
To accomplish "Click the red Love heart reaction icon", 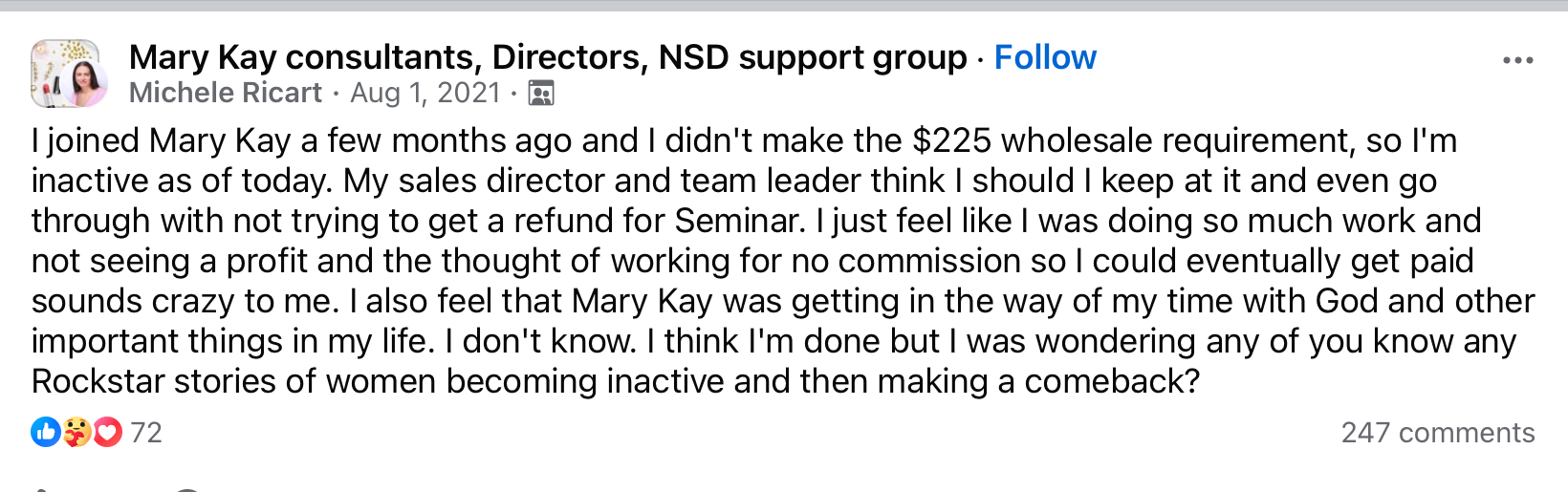I will coord(107,432).
